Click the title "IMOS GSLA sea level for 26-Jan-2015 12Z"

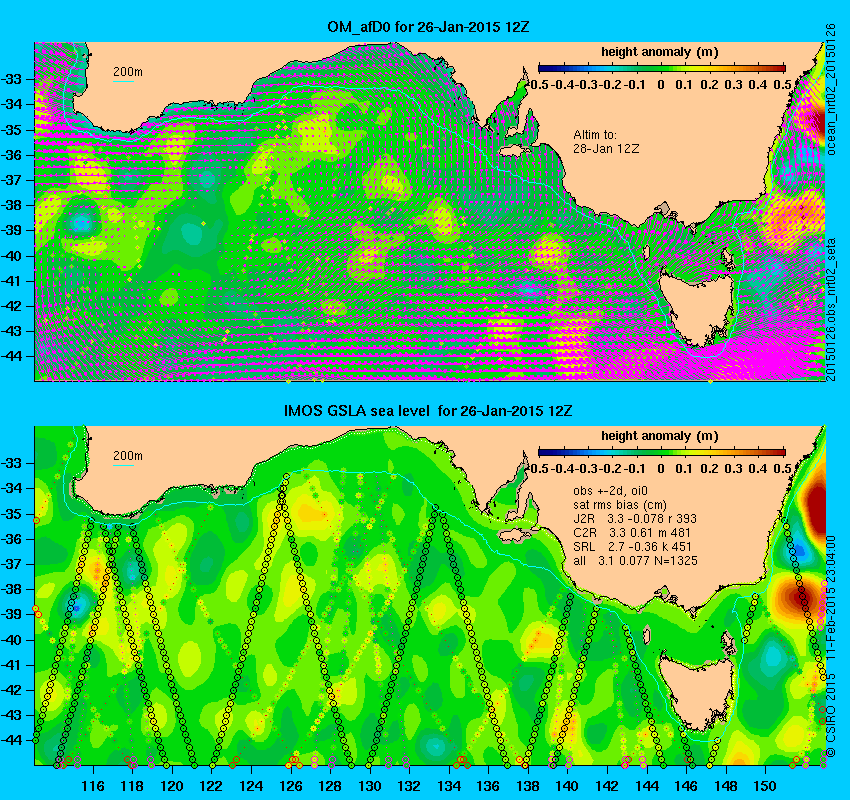[x=428, y=411]
